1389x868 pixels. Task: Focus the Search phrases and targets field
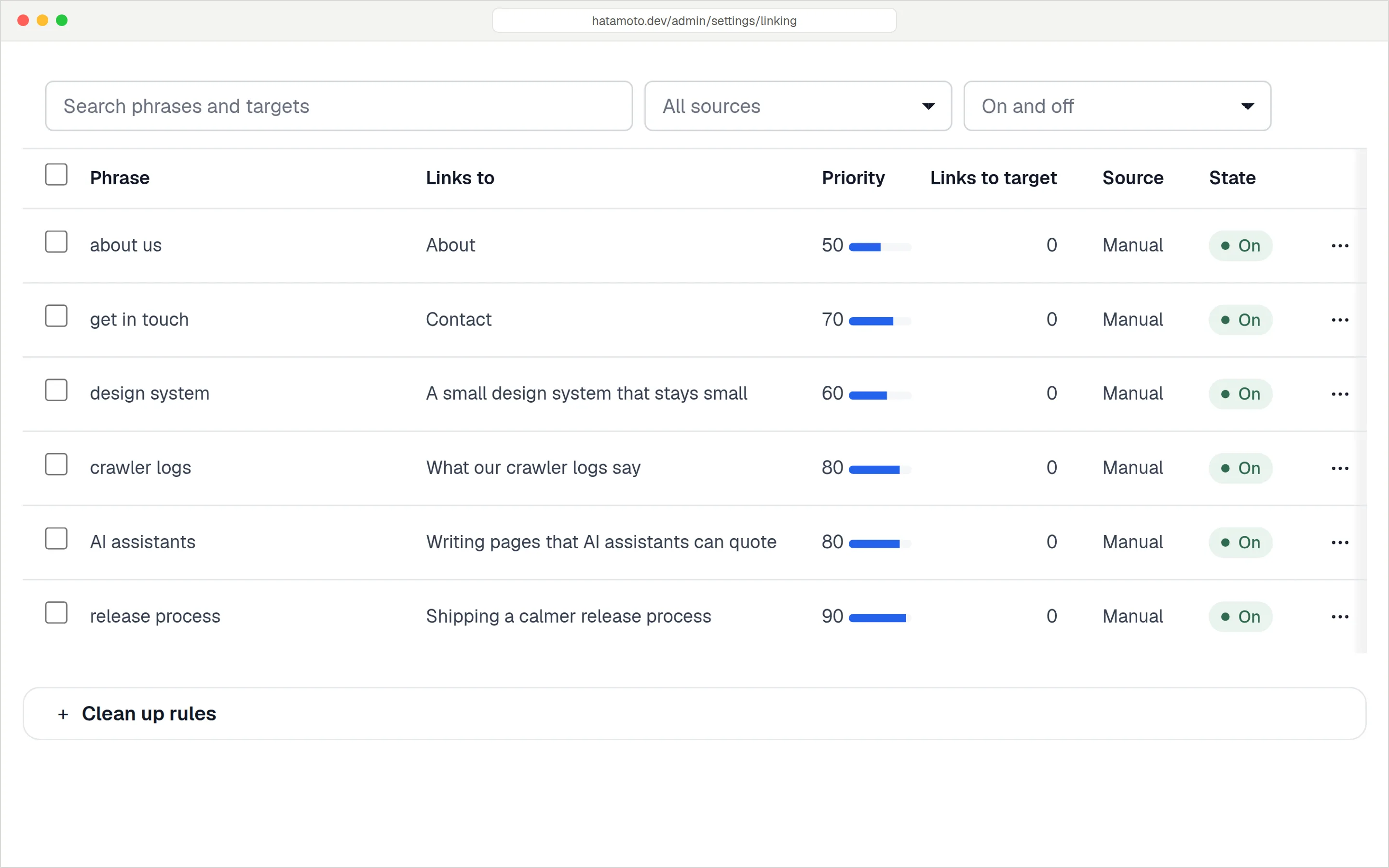(x=339, y=106)
